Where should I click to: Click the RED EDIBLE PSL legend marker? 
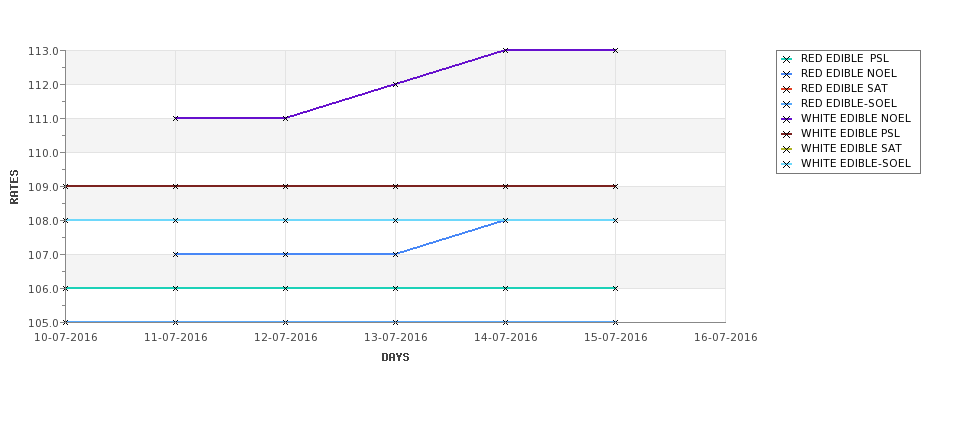pyautogui.click(x=787, y=59)
